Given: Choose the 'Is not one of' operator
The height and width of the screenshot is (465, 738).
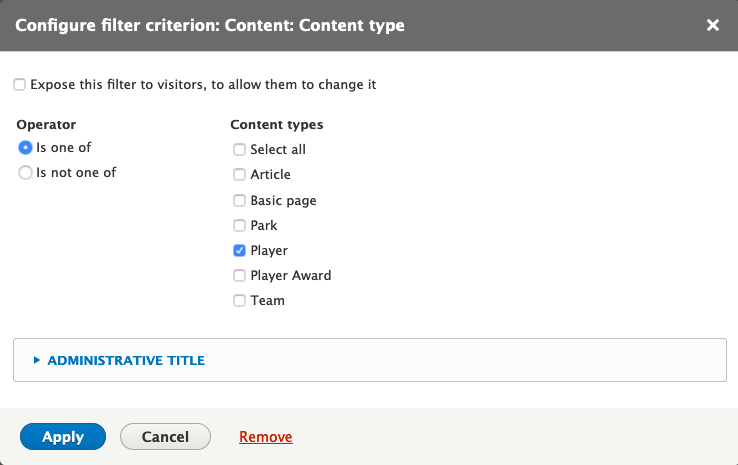Looking at the screenshot, I should (x=25, y=173).
